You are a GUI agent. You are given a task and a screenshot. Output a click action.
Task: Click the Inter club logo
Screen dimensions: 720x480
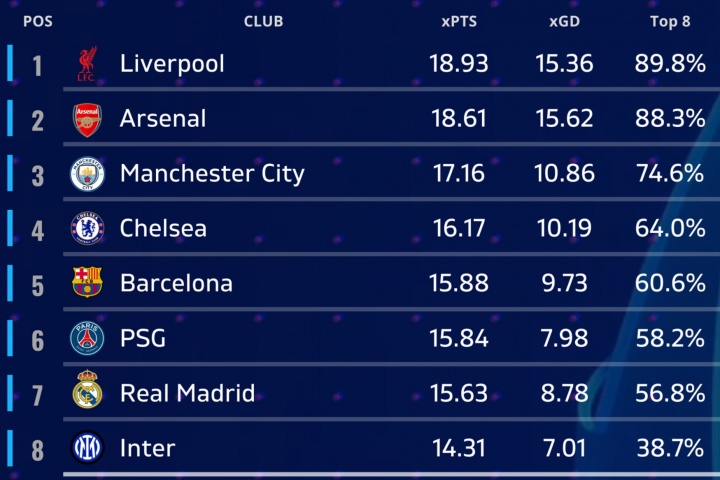87,448
